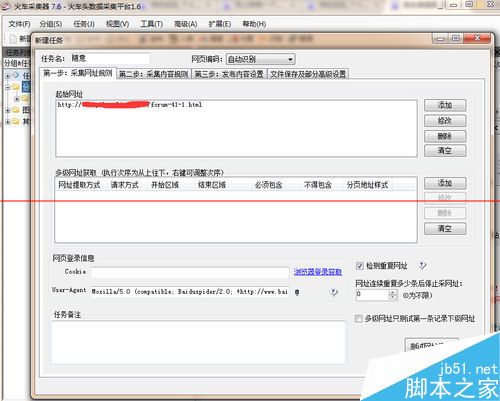Click the 火车采集器 app icon in title bar

(6, 6)
